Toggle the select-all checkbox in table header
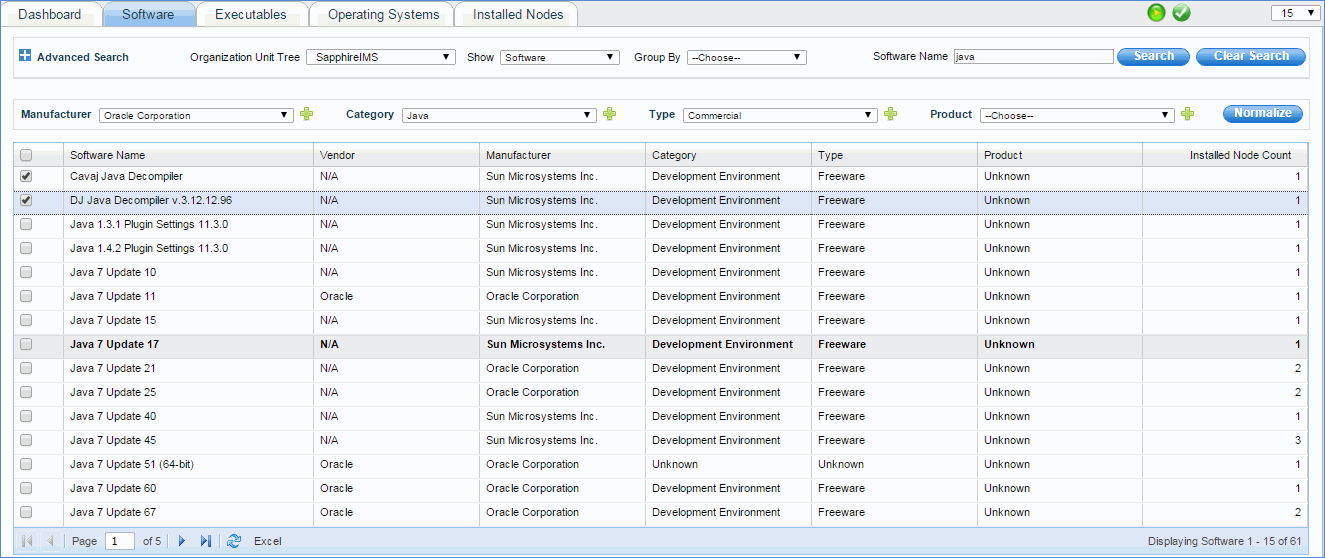This screenshot has width=1325, height=558. click(26, 155)
